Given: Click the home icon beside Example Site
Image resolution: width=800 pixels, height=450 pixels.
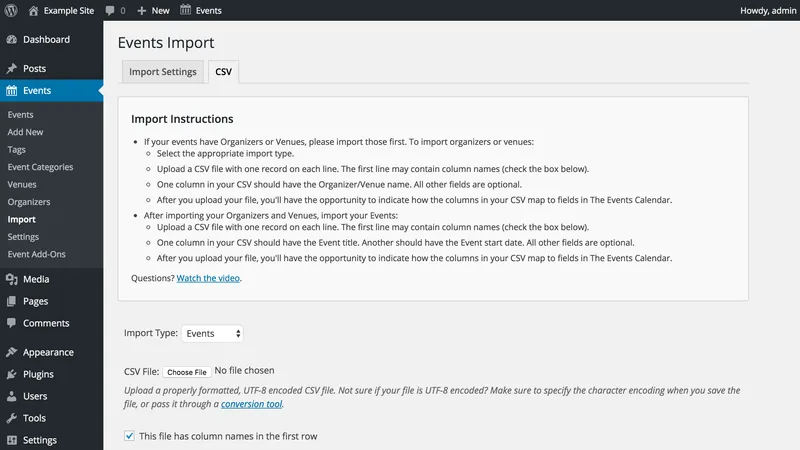Looking at the screenshot, I should click(x=33, y=10).
